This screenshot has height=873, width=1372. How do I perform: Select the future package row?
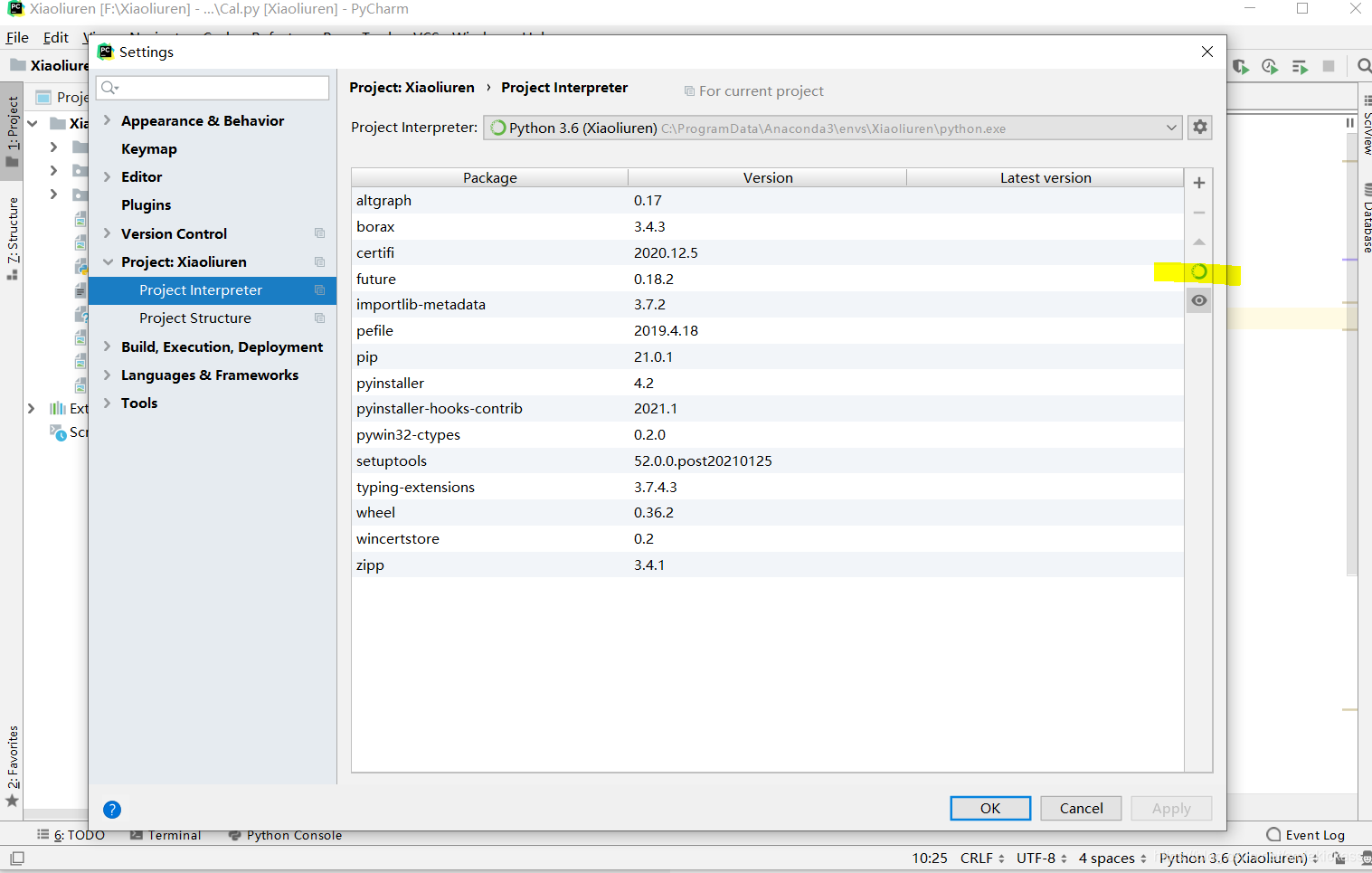pos(768,280)
